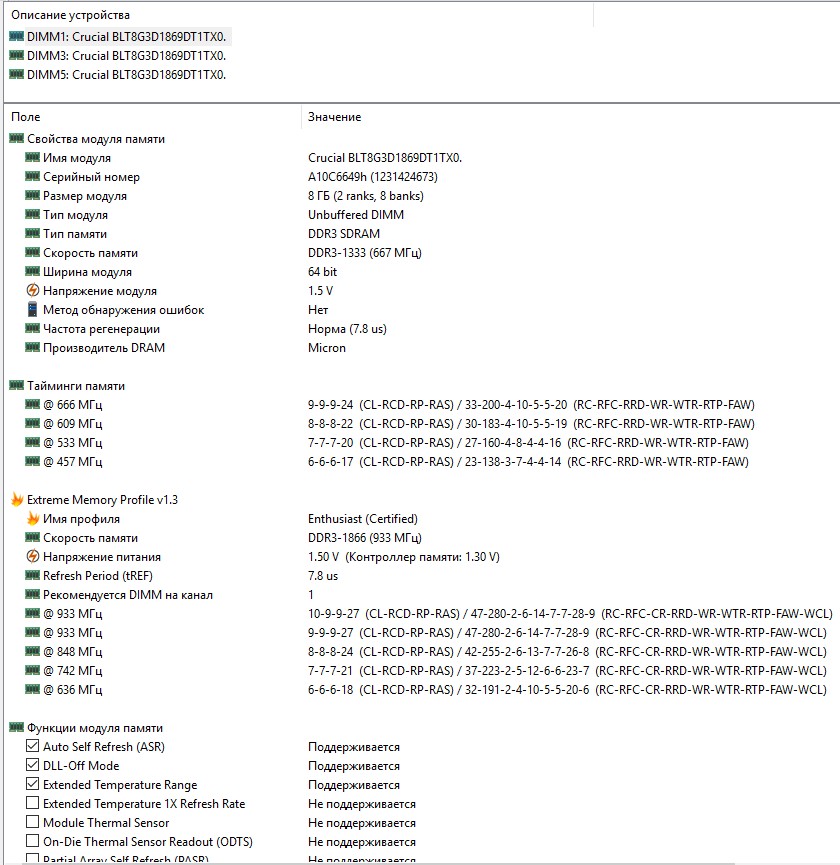The image size is (840, 865).
Task: Click memory icon beside 'Имя модуля'
Action: [x=33, y=157]
